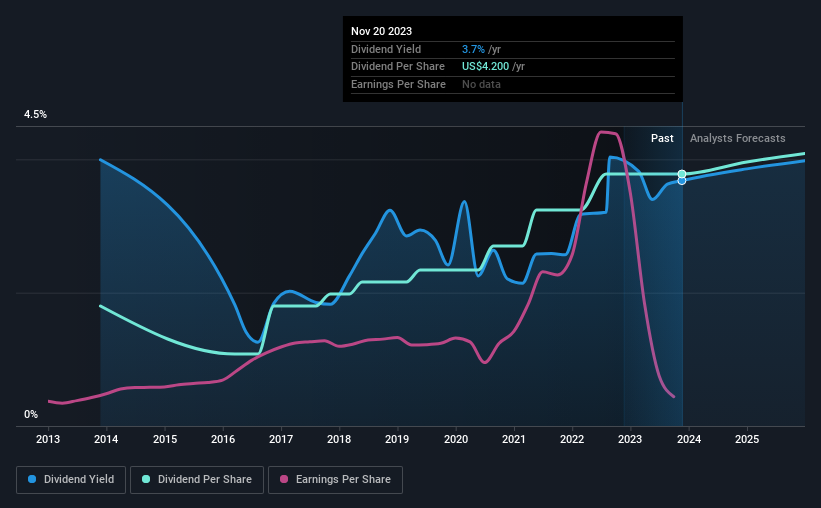Select the 2025 label on the time axis

point(747,439)
